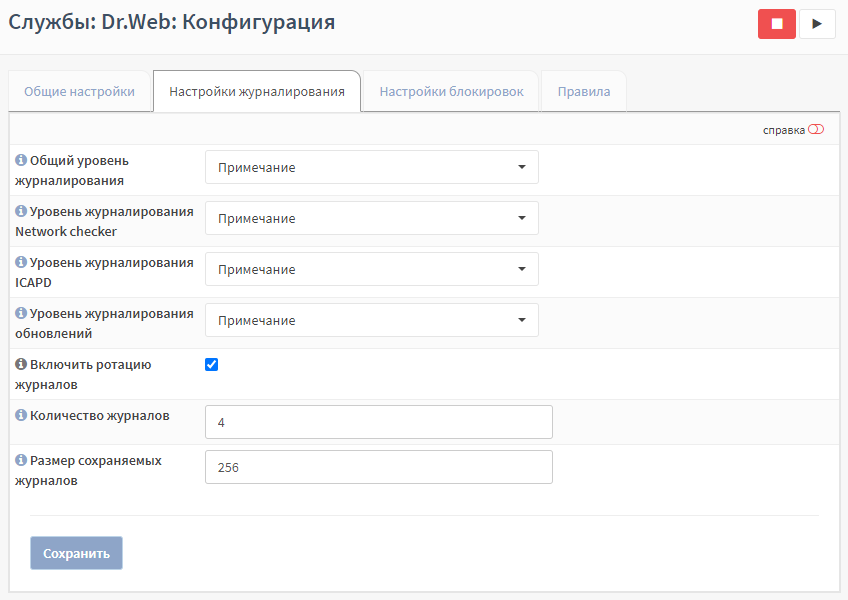Click the Уровень журналирования ICAPD label
Screen dimensions: 848x600
point(104,272)
